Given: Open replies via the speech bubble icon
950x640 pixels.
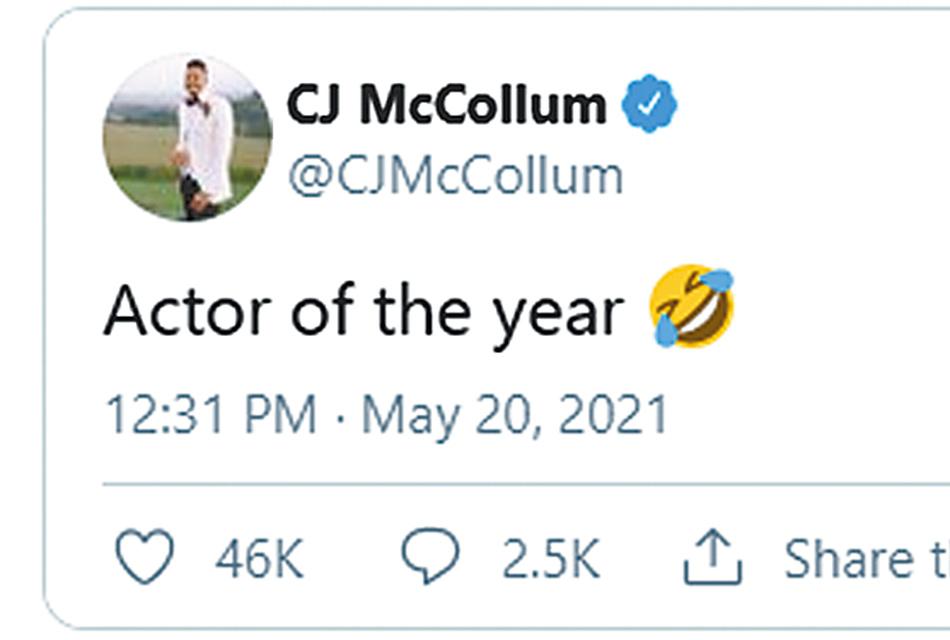Looking at the screenshot, I should coord(431,555).
